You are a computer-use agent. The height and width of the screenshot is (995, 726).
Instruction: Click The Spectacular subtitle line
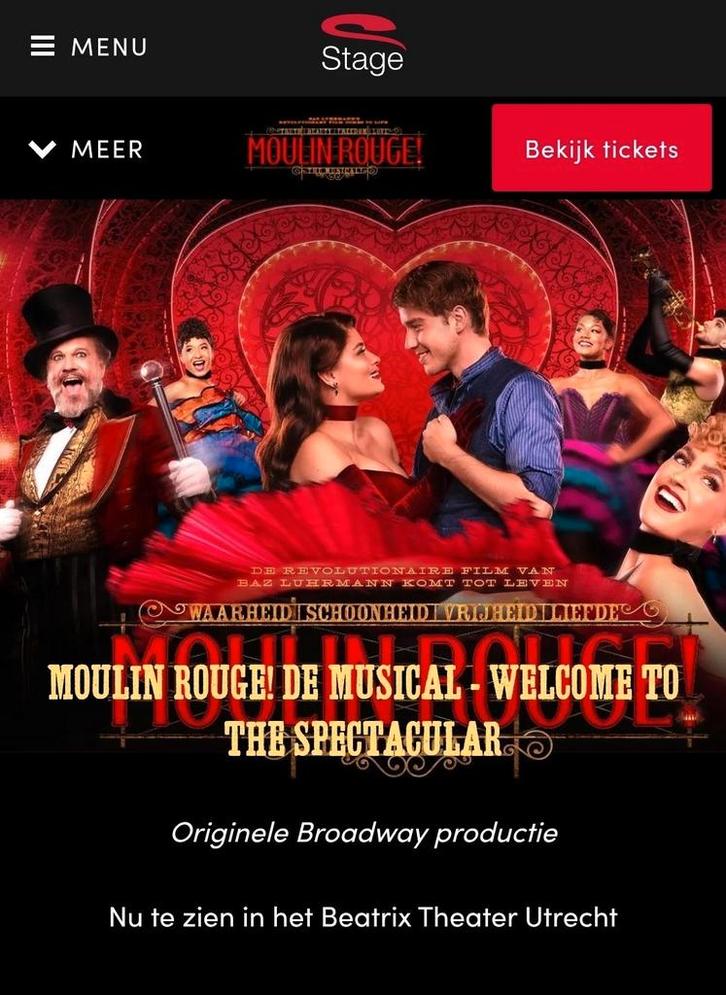(364, 737)
